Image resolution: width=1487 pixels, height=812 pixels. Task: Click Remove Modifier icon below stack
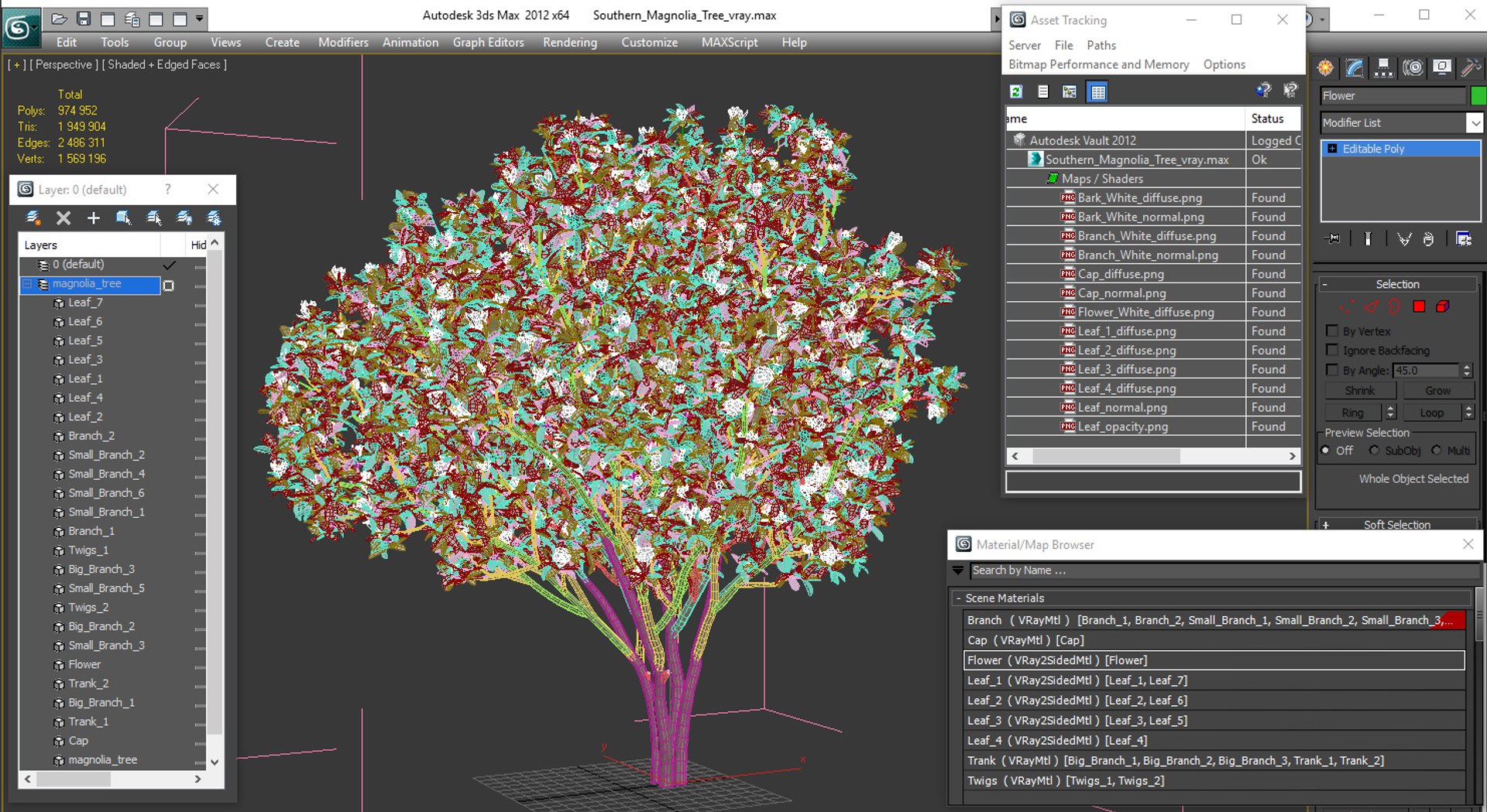click(1428, 238)
